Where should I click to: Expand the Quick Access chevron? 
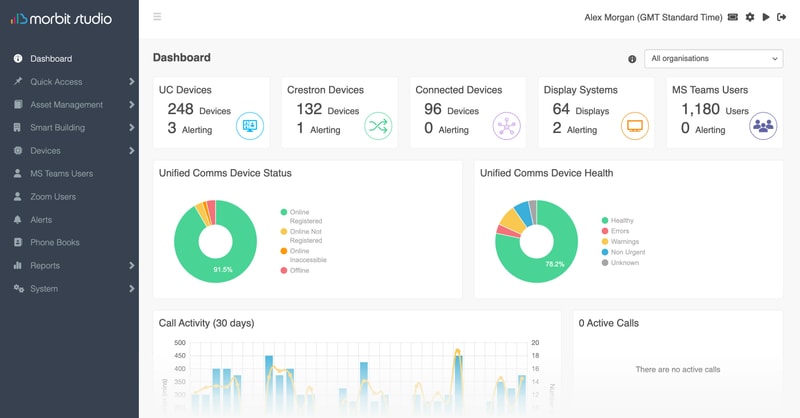pyautogui.click(x=132, y=81)
